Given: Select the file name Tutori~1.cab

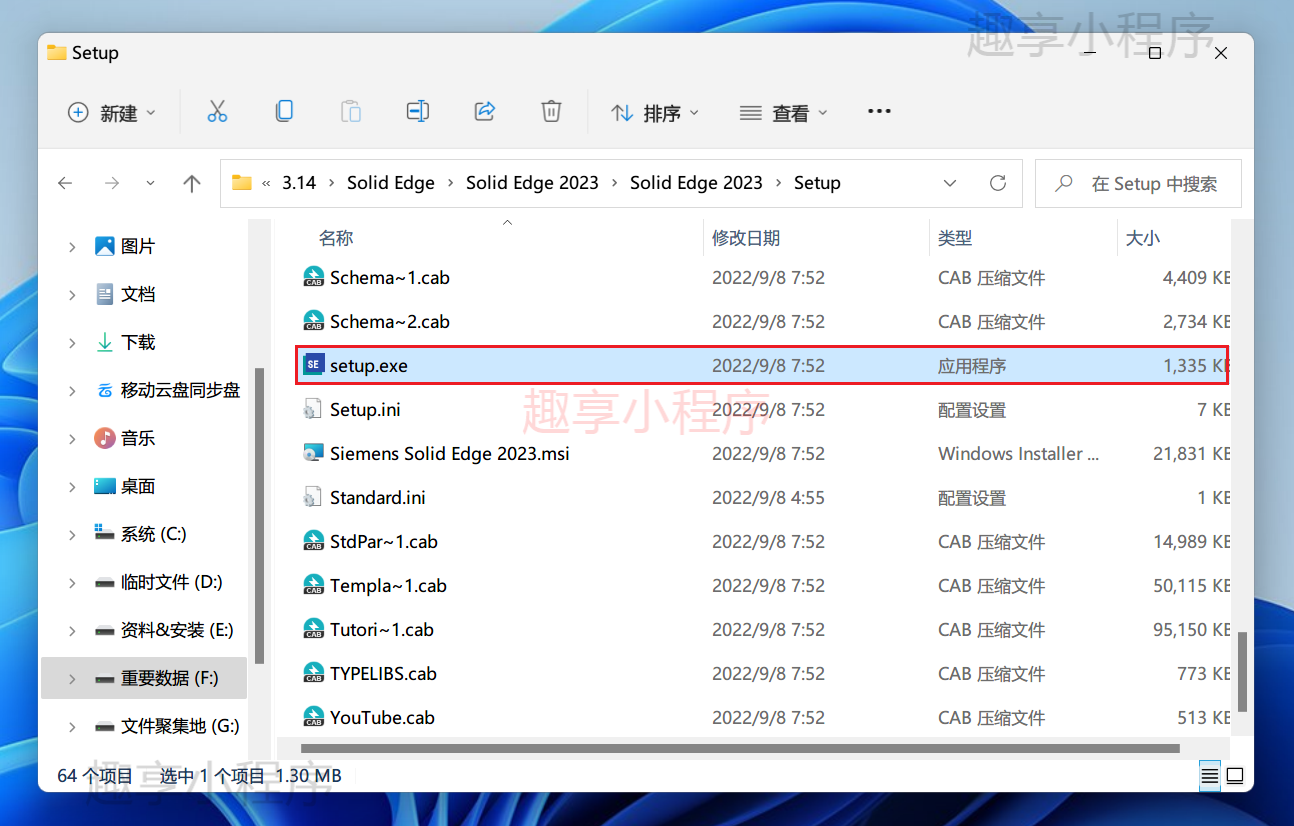Looking at the screenshot, I should 382,630.
